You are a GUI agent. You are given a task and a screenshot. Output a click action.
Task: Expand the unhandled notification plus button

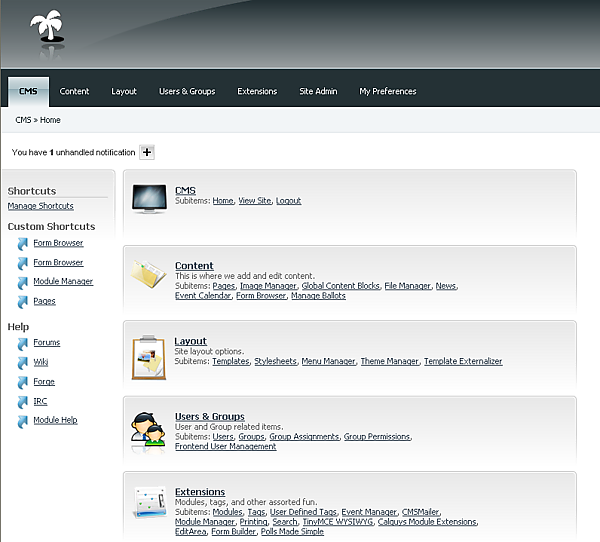[x=147, y=152]
